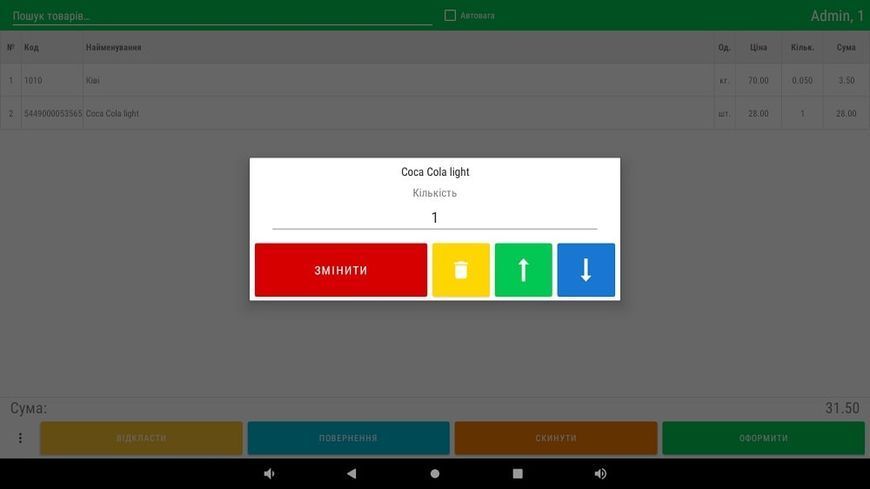Click the ОФОРМИТИ button
The width and height of the screenshot is (870, 489).
(x=763, y=438)
